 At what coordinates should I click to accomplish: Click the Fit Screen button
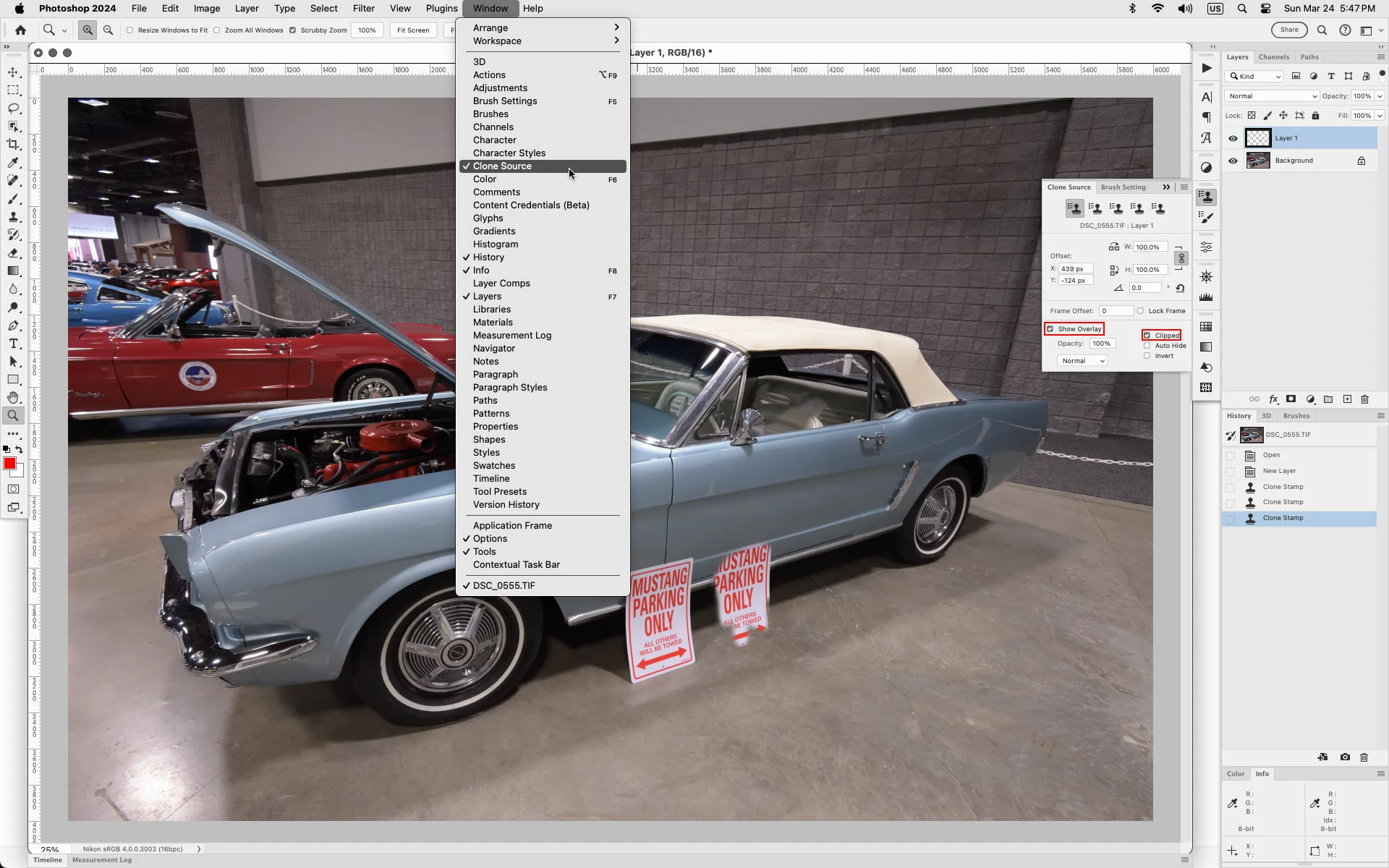(x=413, y=30)
